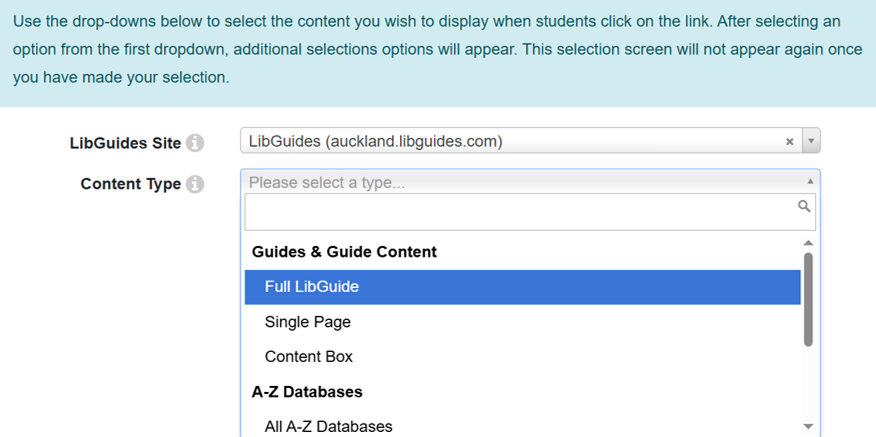This screenshot has width=876, height=437.
Task: Collapse the Content Type dropdown arrow
Action: point(810,182)
